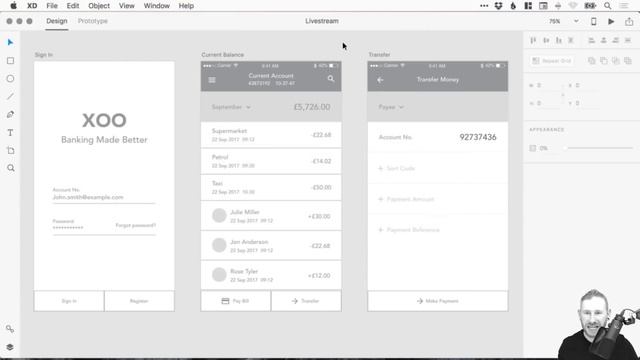Click the Transfer button on Current Balance artboard
Viewport: 640px width, 360px height.
[306, 301]
